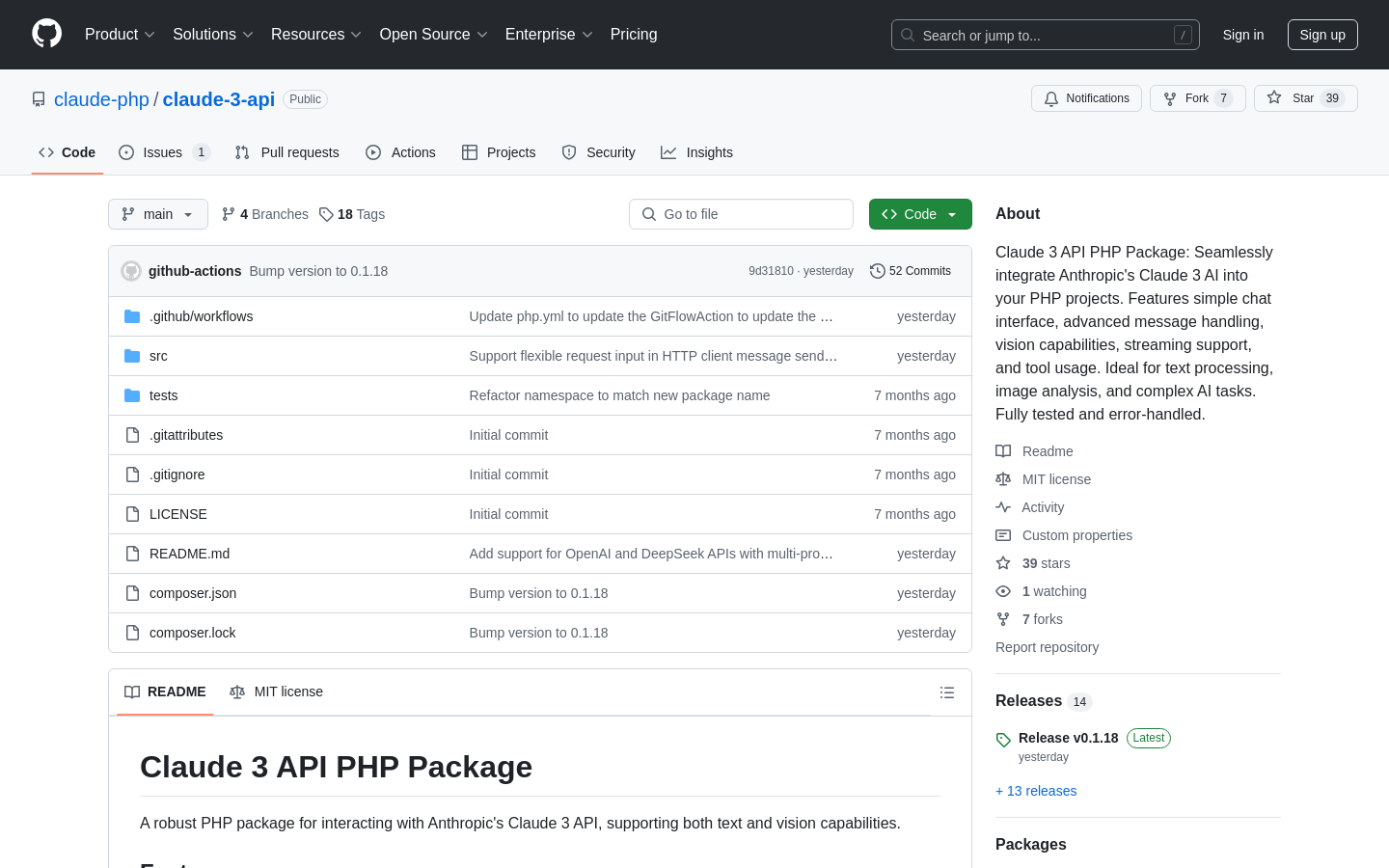Expand the Enterprise menu
The height and width of the screenshot is (868, 1389).
(x=549, y=34)
